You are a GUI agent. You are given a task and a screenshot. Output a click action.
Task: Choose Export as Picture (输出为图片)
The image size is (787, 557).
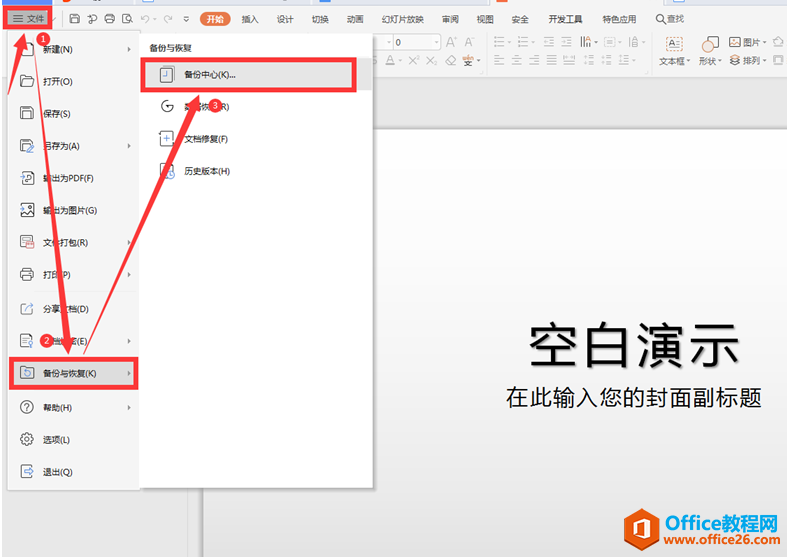click(69, 210)
